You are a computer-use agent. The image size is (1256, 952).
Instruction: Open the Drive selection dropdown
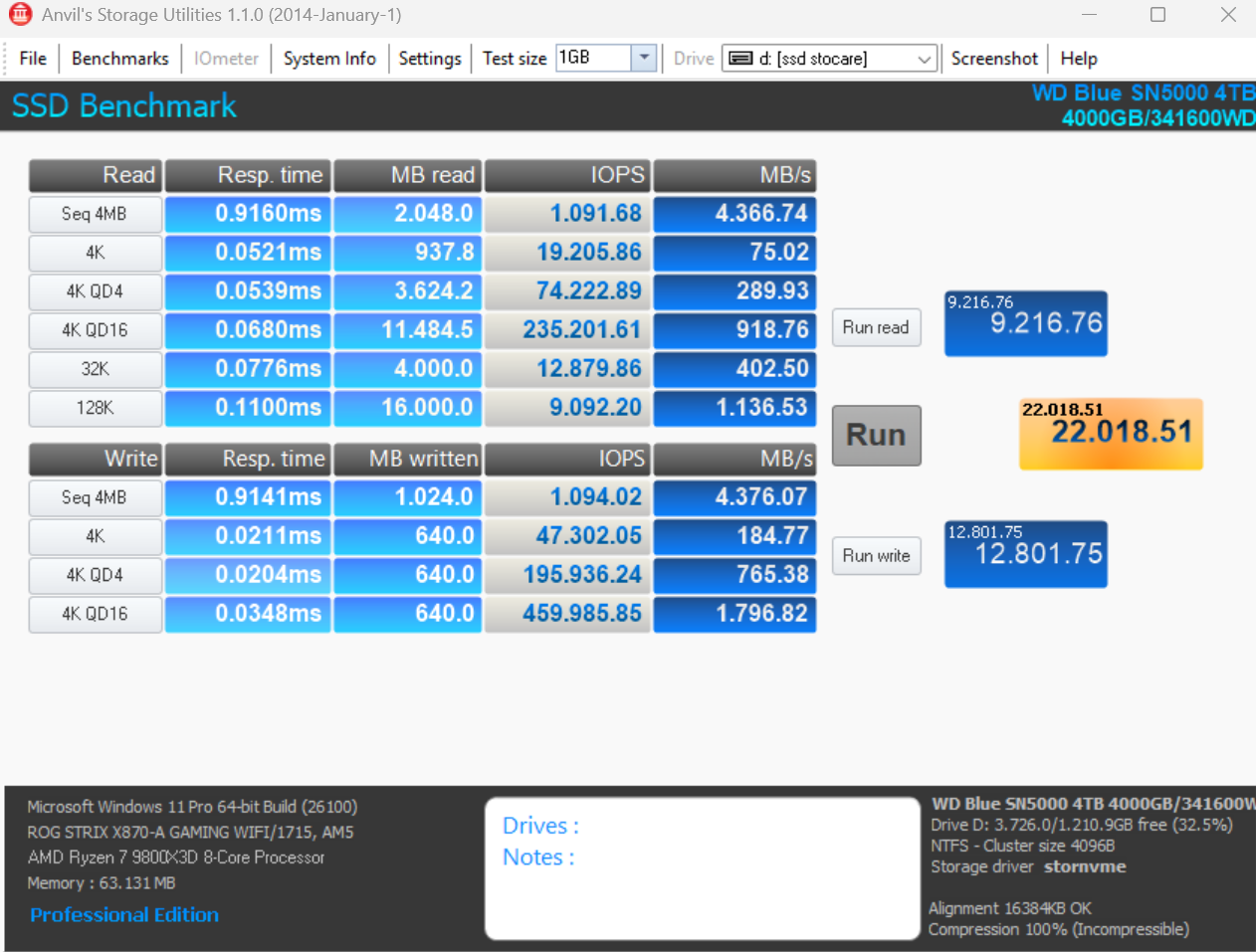click(x=924, y=59)
